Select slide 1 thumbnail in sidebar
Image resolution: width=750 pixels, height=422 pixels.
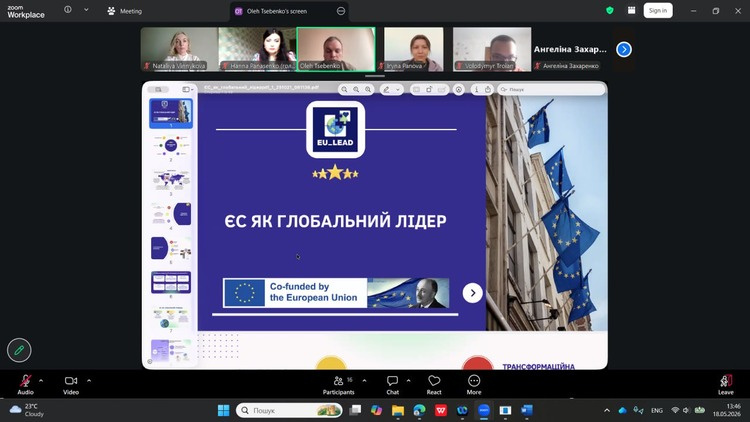coord(171,113)
